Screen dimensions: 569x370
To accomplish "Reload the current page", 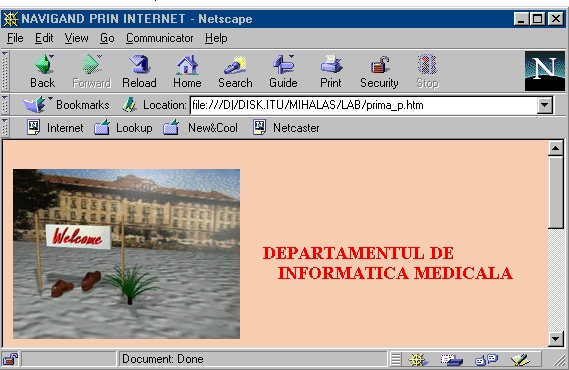I will 139,71.
